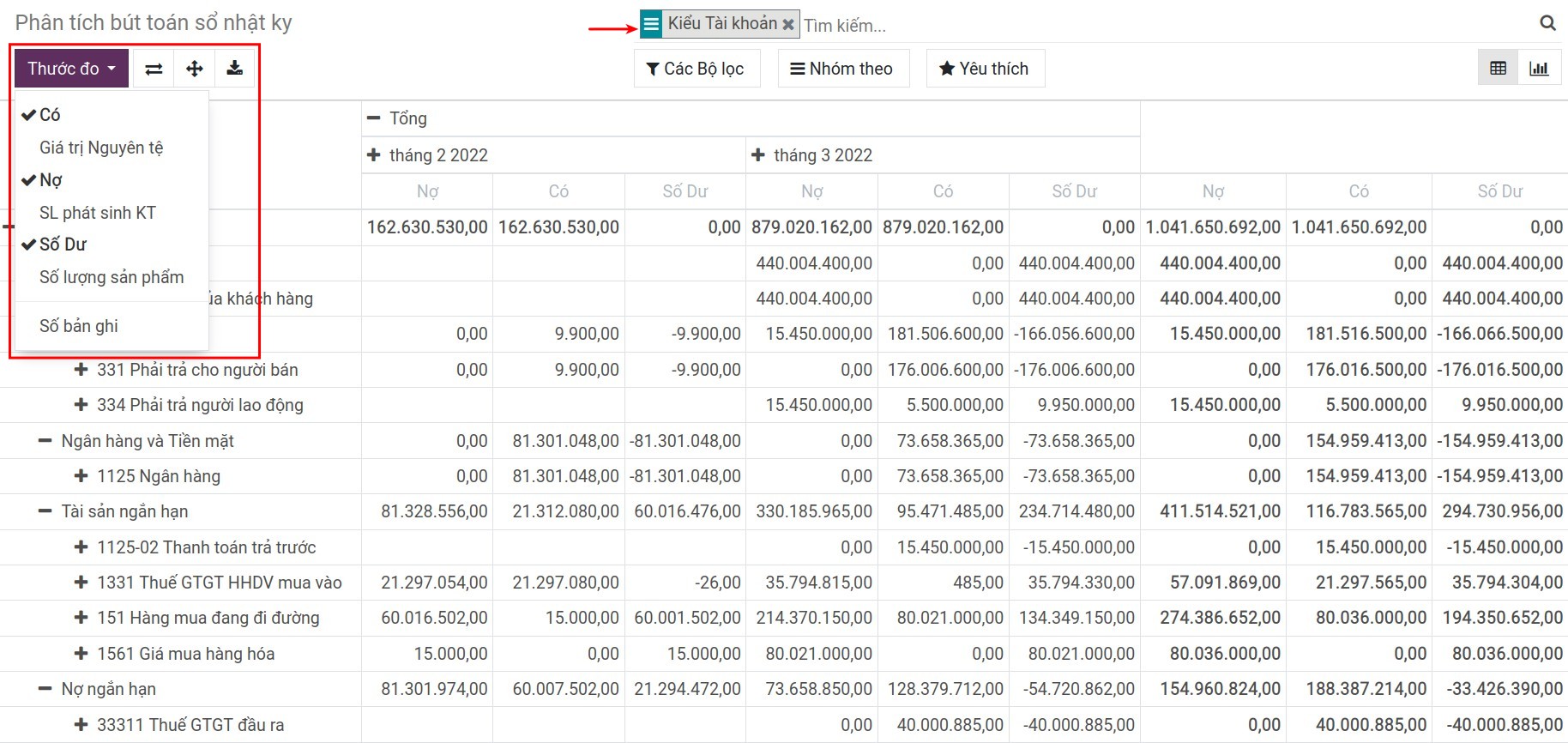1568x743 pixels.
Task: Open the Các Bộ lọc filters
Action: [696, 69]
